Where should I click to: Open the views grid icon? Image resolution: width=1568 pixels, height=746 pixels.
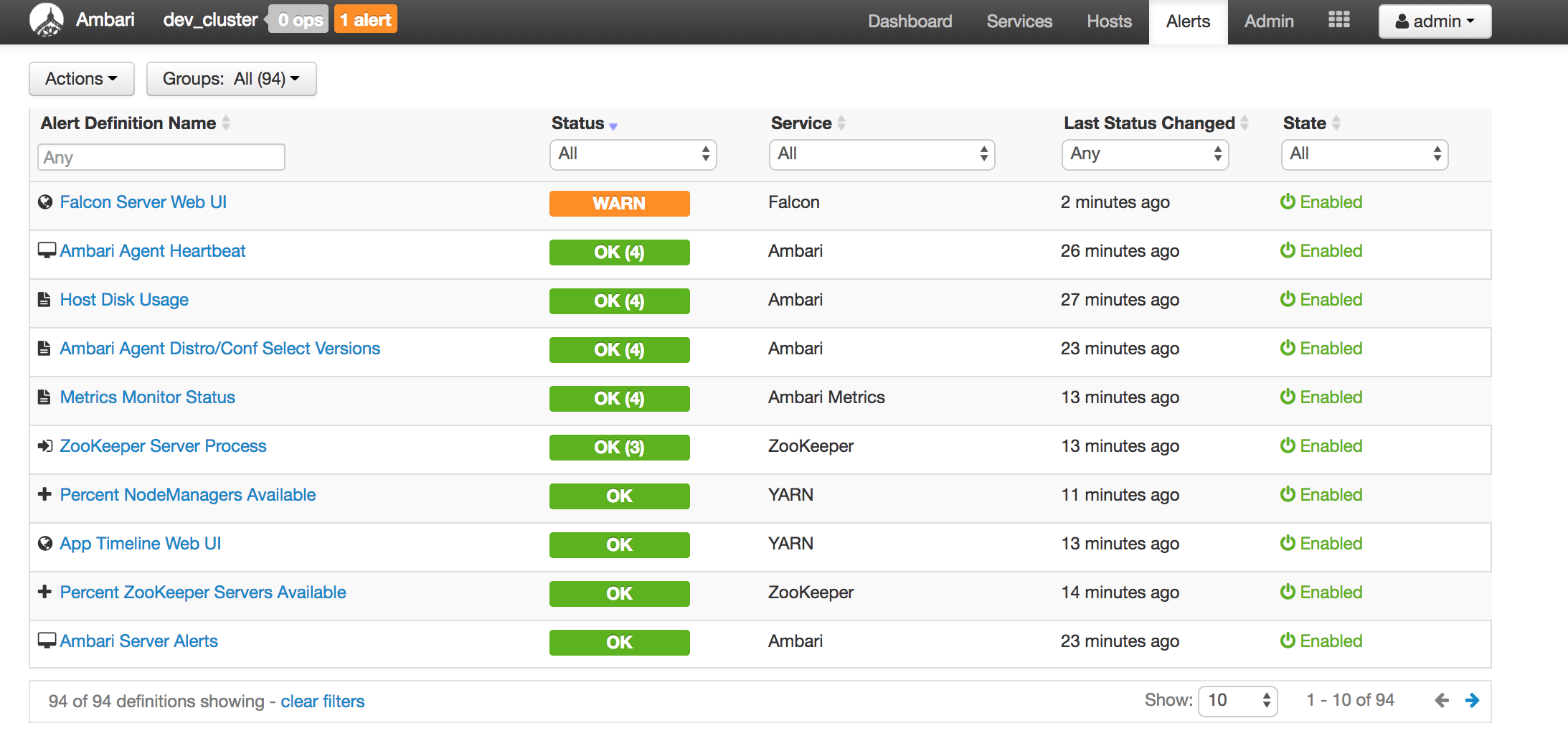[1338, 20]
